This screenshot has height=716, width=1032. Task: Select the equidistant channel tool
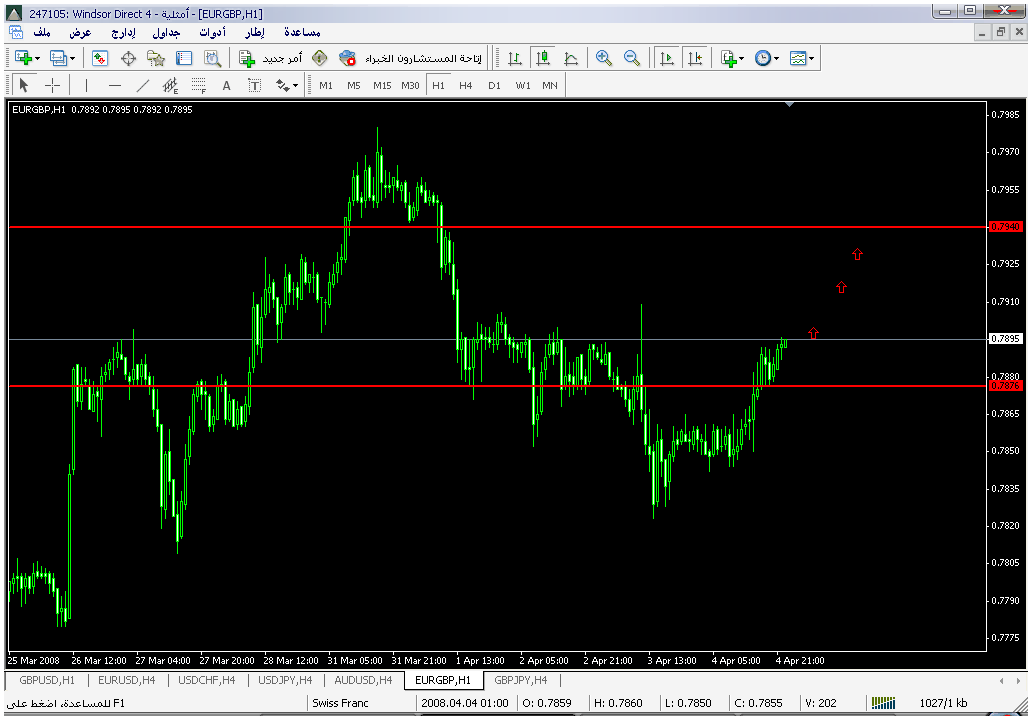tap(171, 86)
